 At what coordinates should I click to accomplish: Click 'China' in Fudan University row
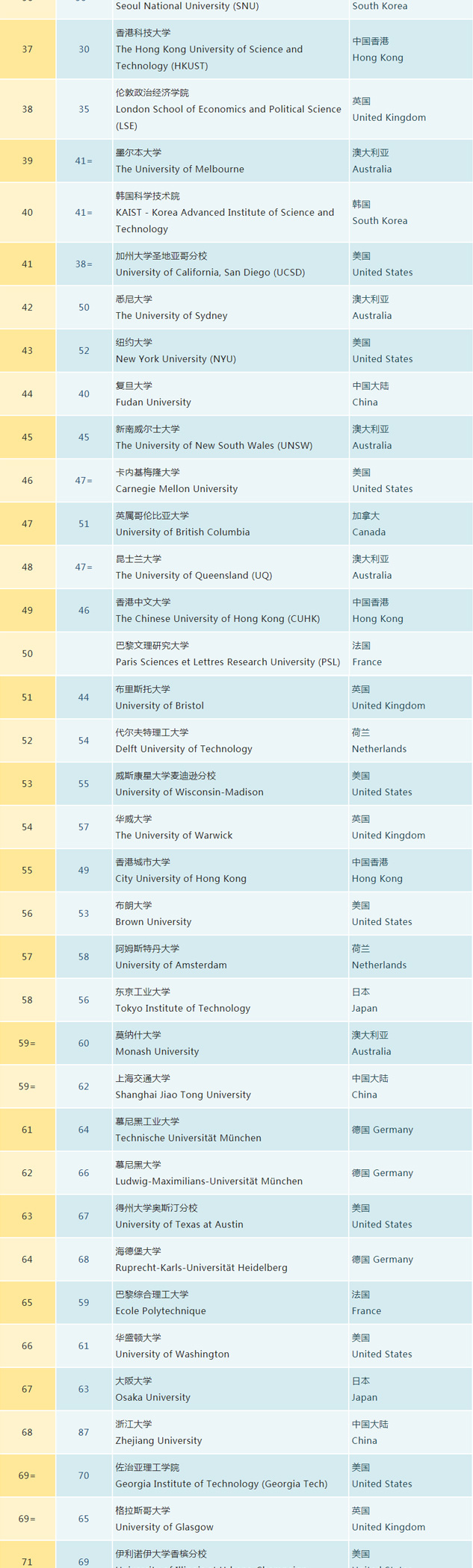pyautogui.click(x=365, y=402)
